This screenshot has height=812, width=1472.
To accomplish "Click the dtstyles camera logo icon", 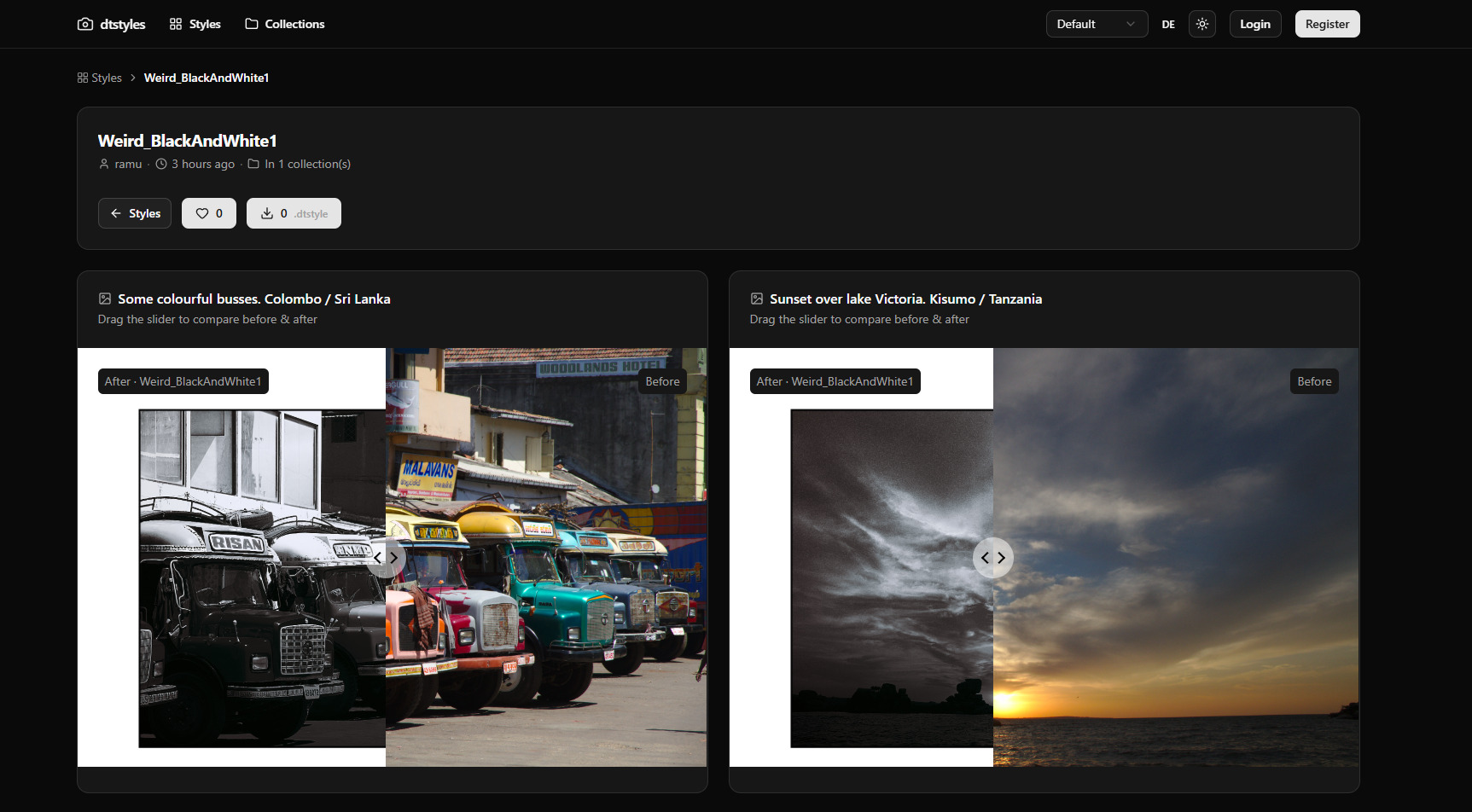I will [85, 24].
